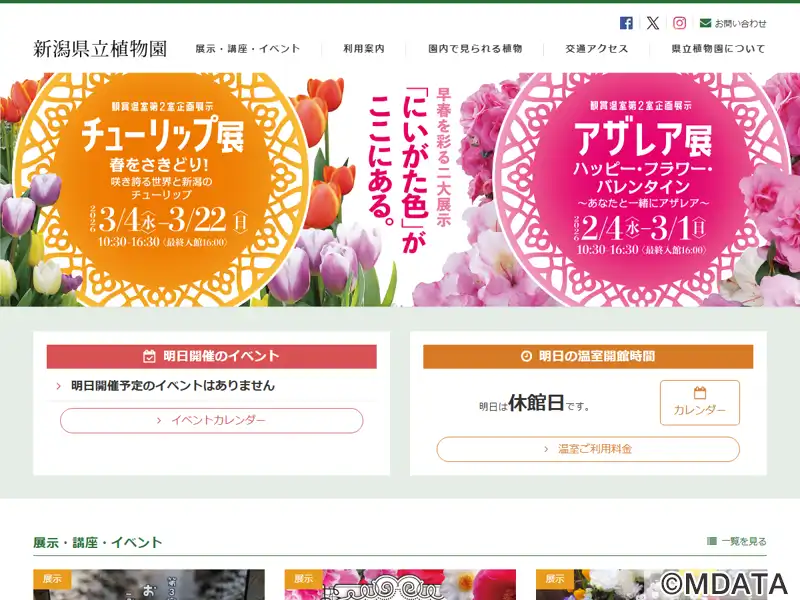Click 明日開催のイベント header bar

[x=211, y=356]
